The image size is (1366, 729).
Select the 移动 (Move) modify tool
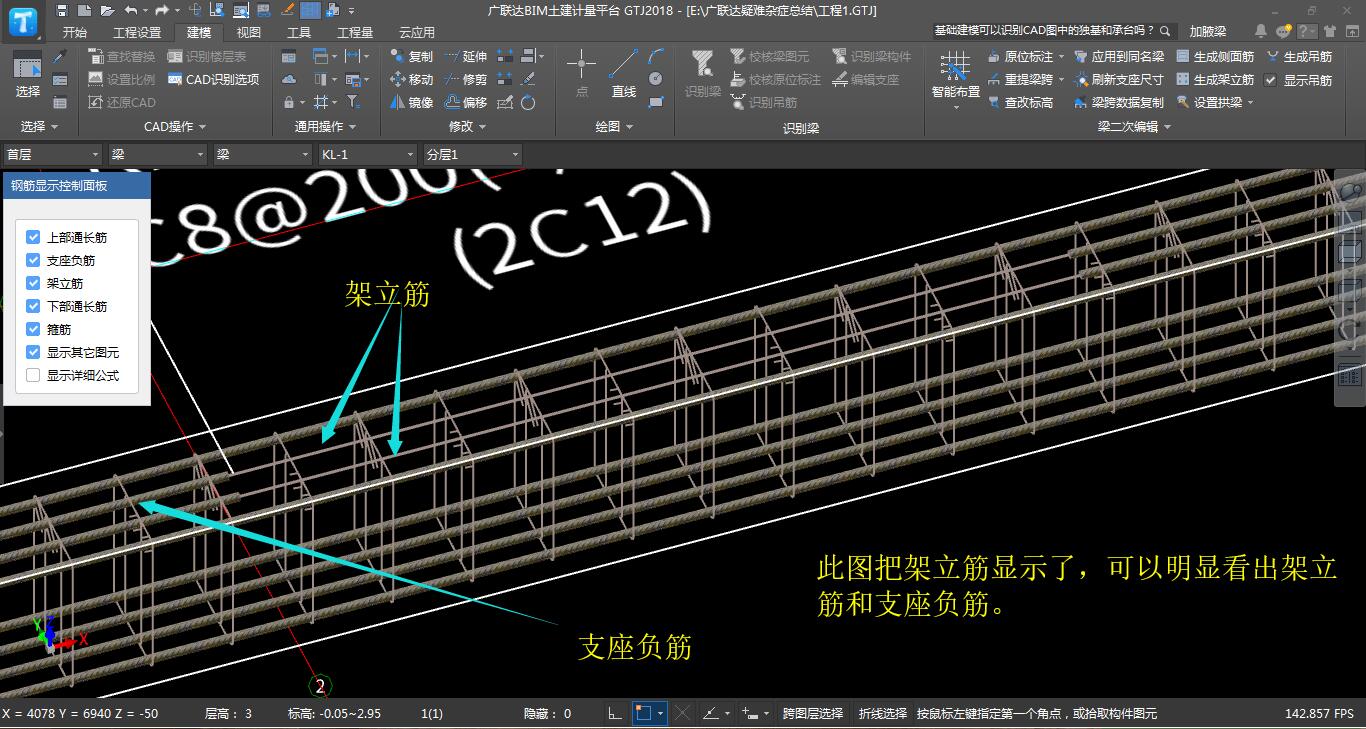[x=412, y=79]
